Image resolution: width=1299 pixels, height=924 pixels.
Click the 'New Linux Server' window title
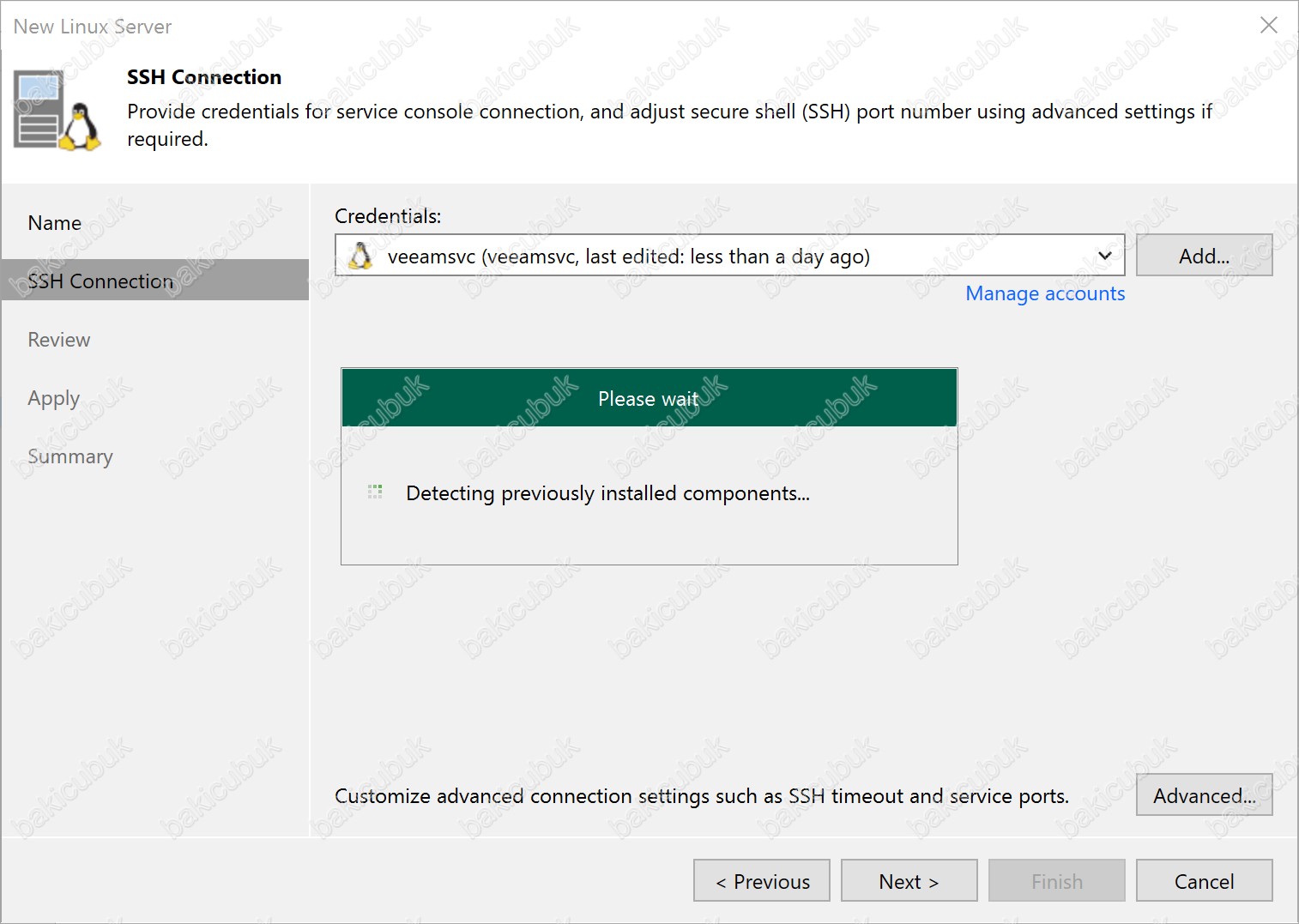click(93, 27)
